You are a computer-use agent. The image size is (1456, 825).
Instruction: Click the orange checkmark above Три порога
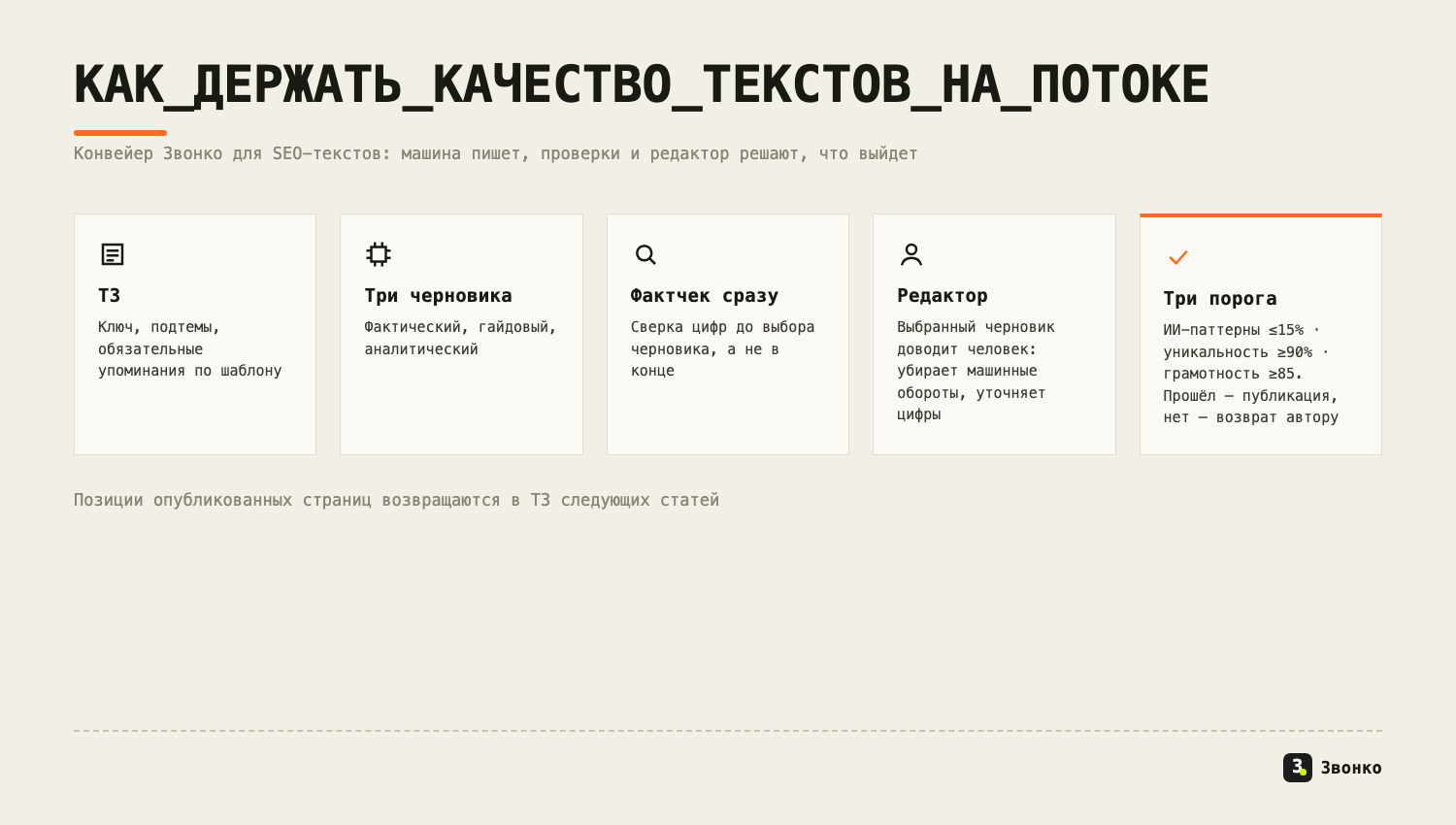pos(1178,257)
